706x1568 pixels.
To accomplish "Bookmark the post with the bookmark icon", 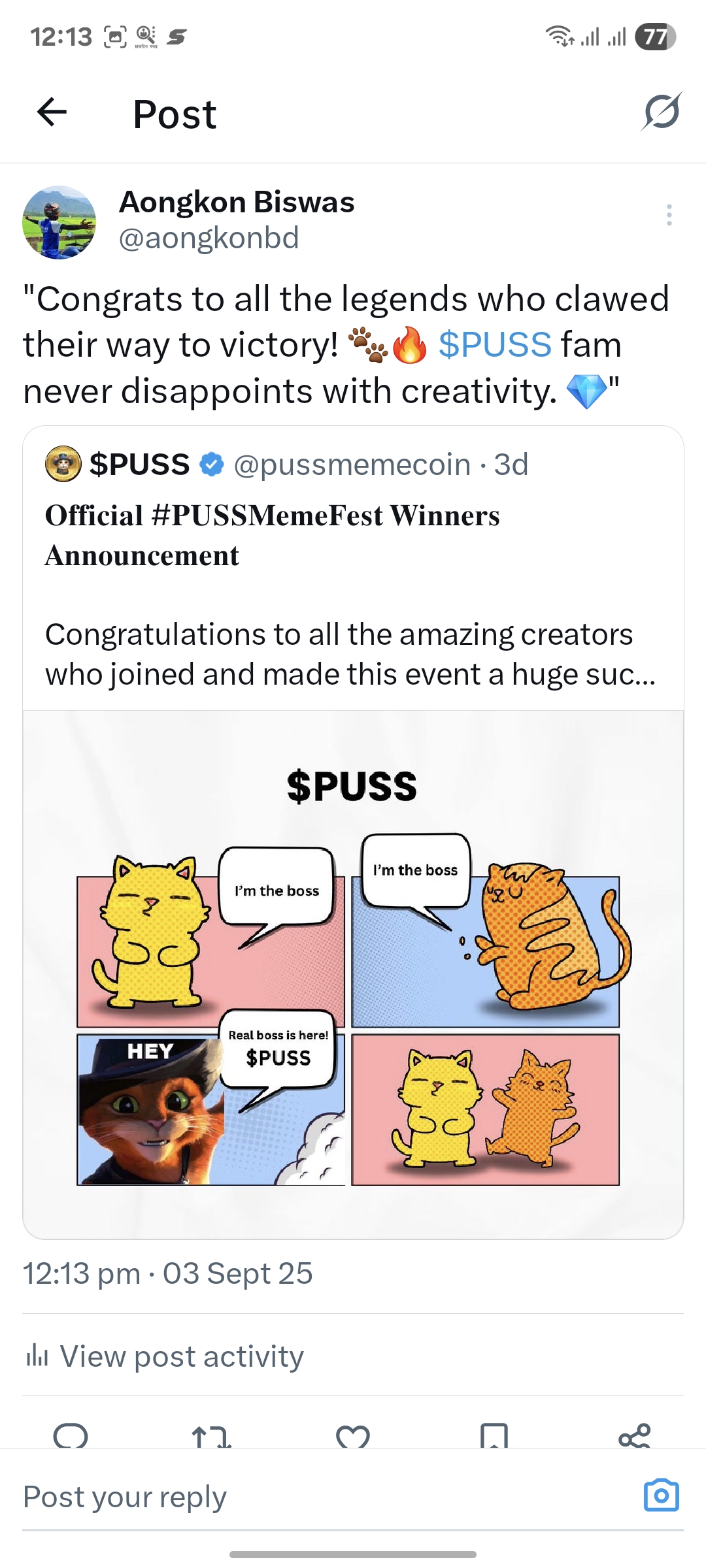I will (494, 1435).
